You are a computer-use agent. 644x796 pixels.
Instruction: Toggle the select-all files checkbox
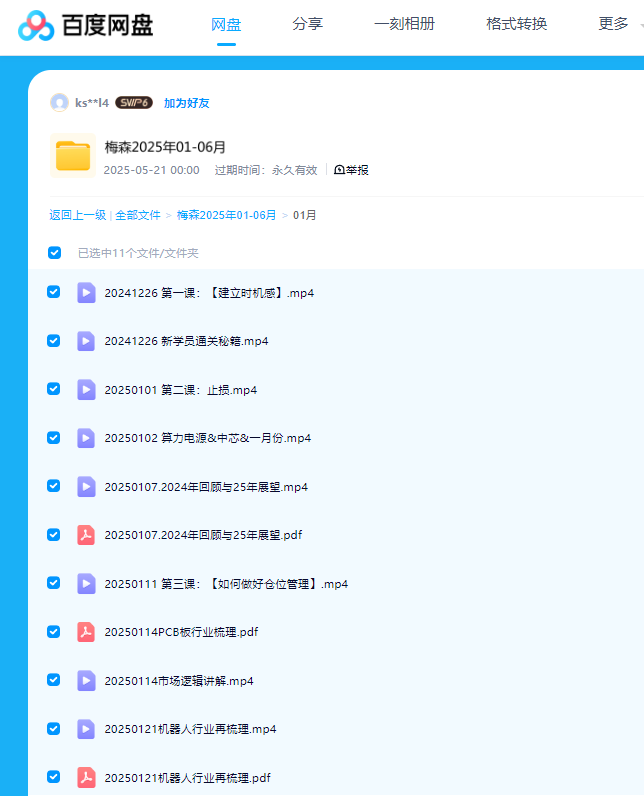[x=54, y=252]
